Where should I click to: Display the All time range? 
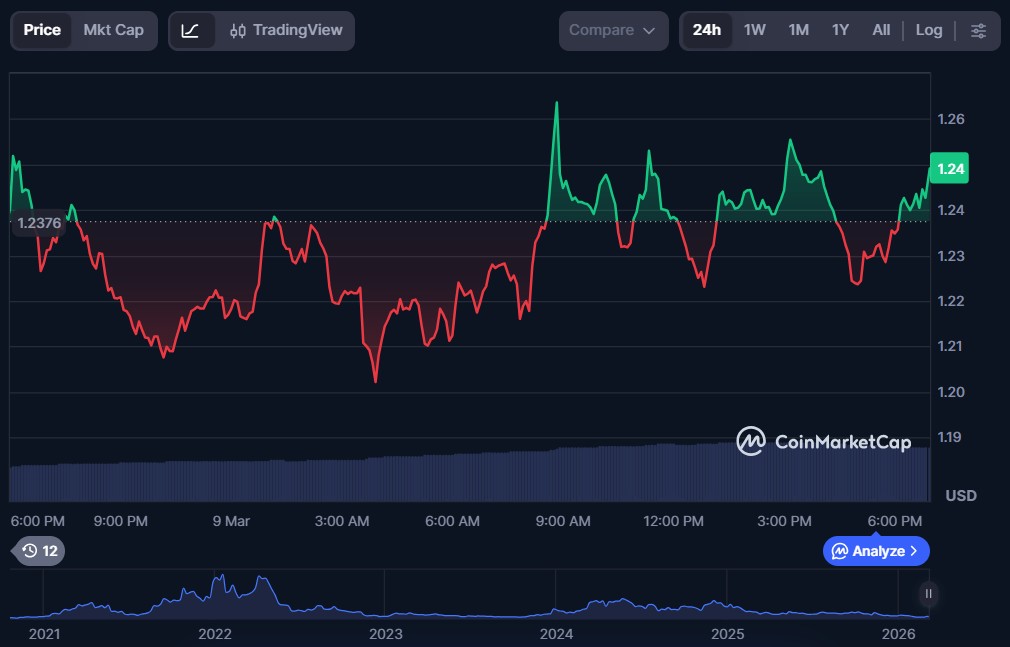[x=881, y=31]
